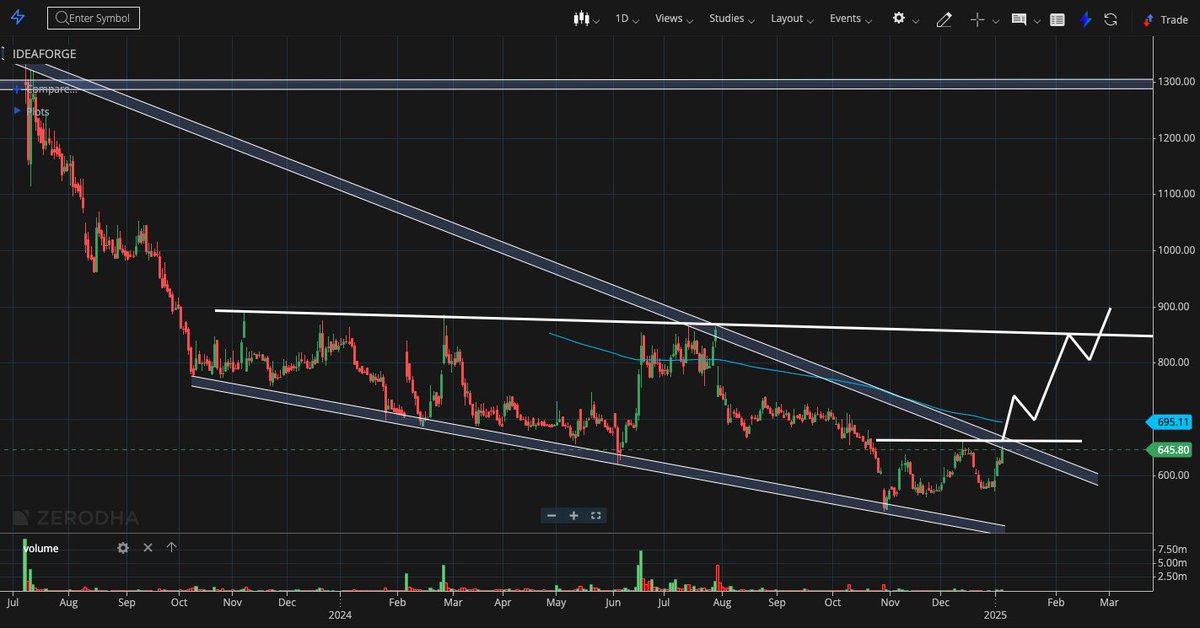Image resolution: width=1200 pixels, height=628 pixels.
Task: Expand the crosshair dropdown arrow
Action: pos(996,20)
